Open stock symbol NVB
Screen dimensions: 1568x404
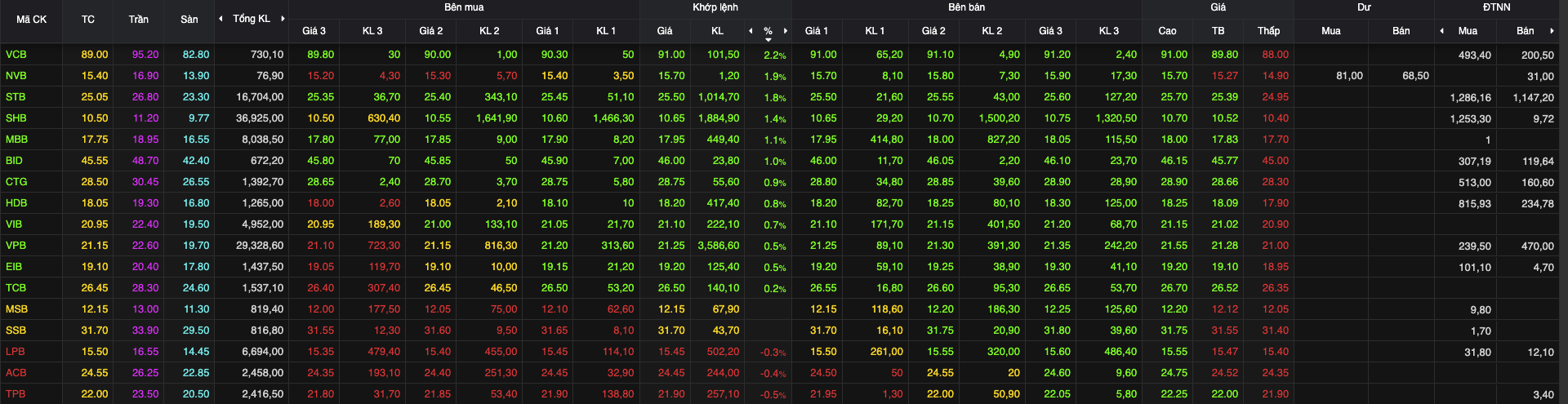point(16,76)
